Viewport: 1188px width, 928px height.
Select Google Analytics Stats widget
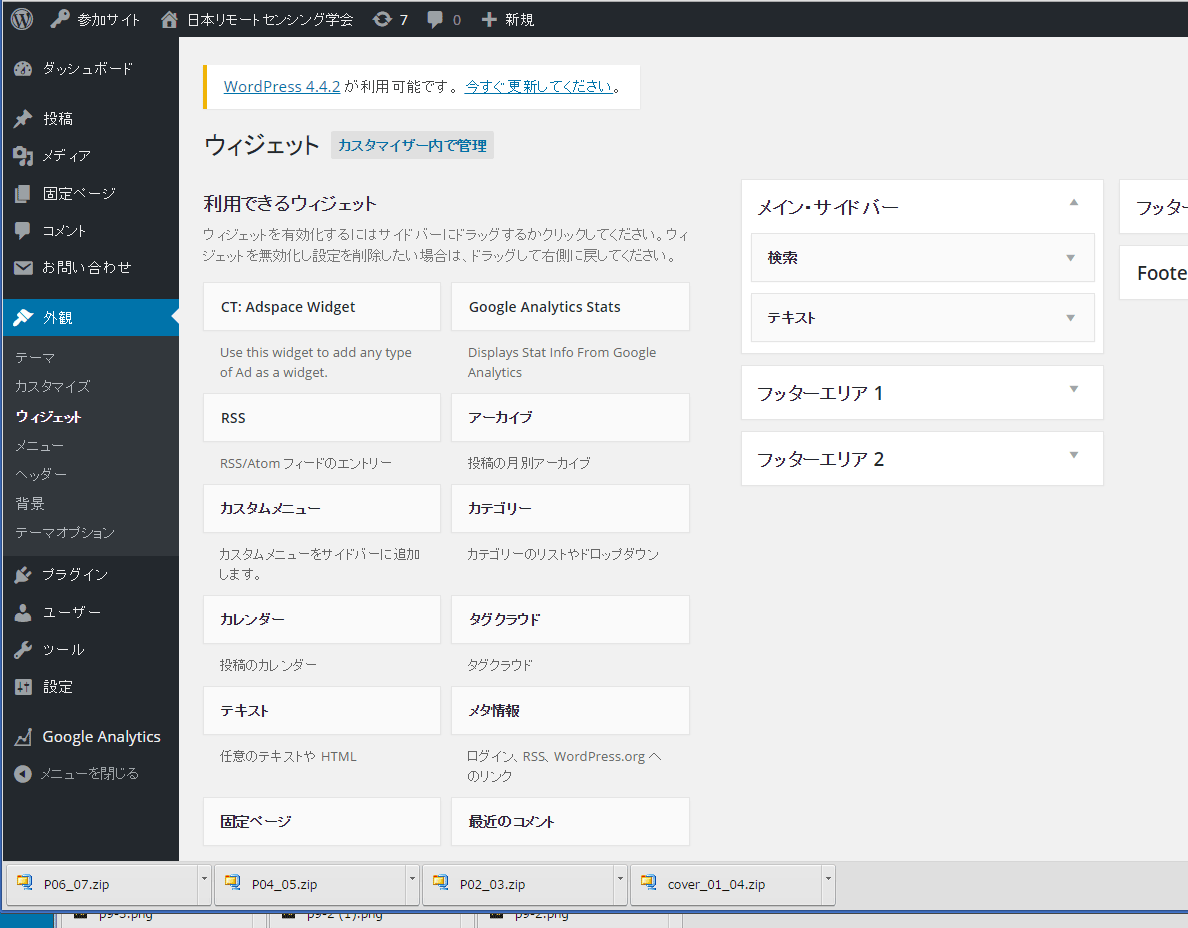click(x=571, y=307)
